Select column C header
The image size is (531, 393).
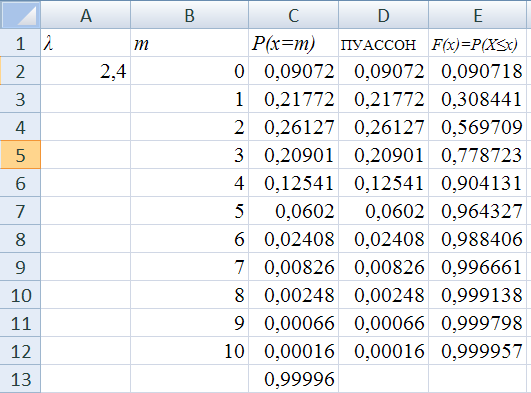[294, 15]
